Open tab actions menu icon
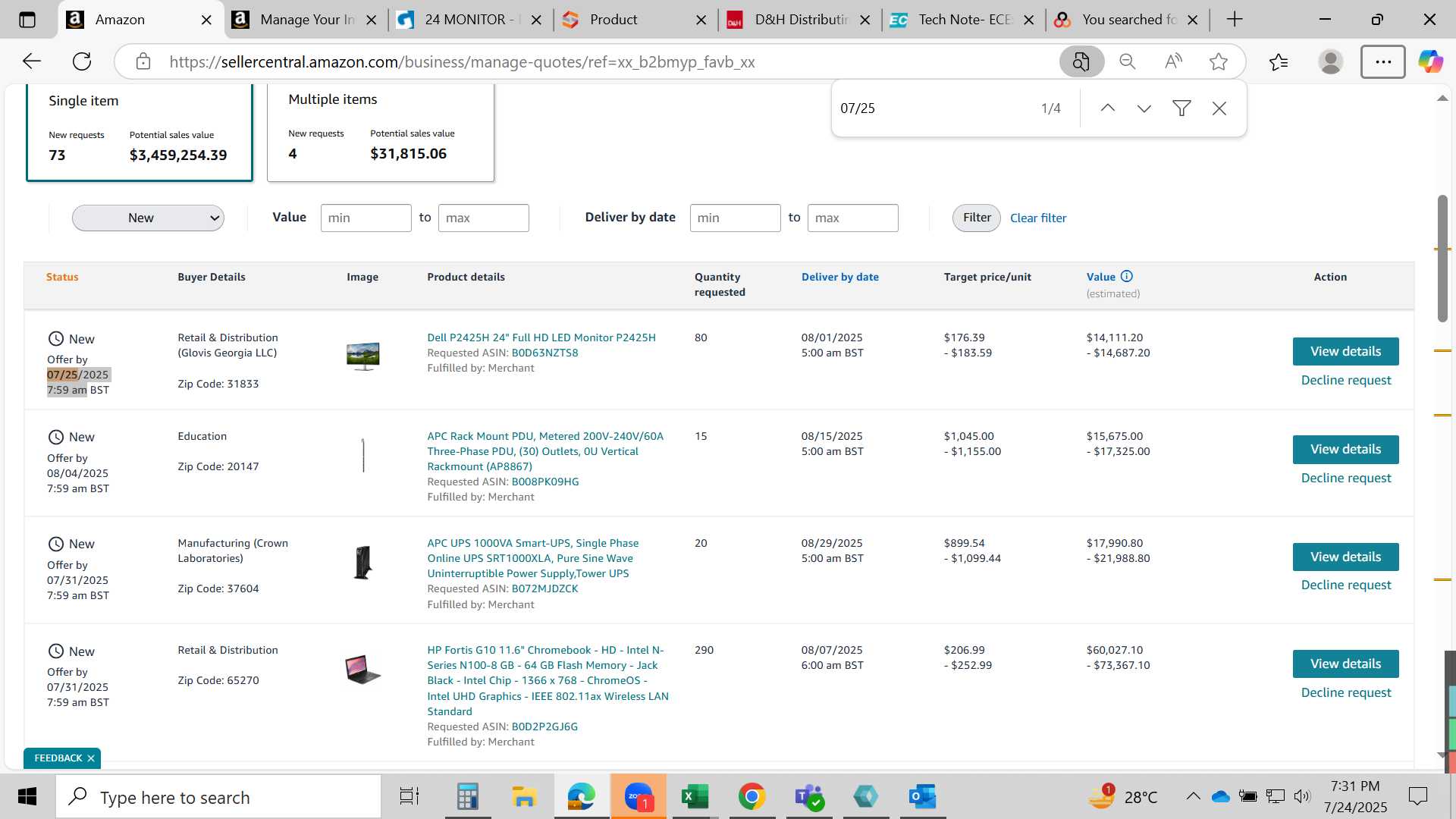The height and width of the screenshot is (819, 1456). (27, 20)
